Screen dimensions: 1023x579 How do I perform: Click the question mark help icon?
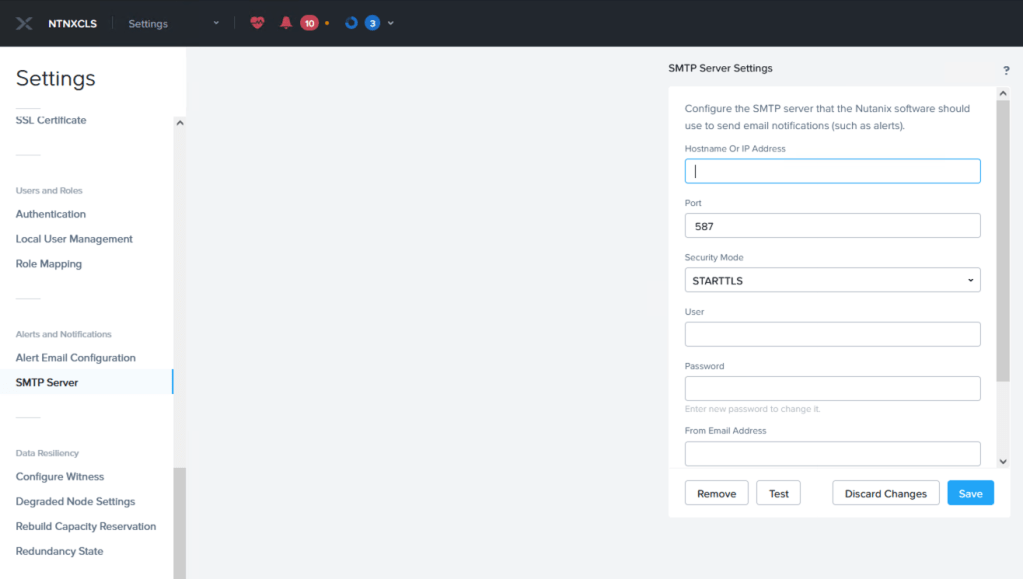1006,70
